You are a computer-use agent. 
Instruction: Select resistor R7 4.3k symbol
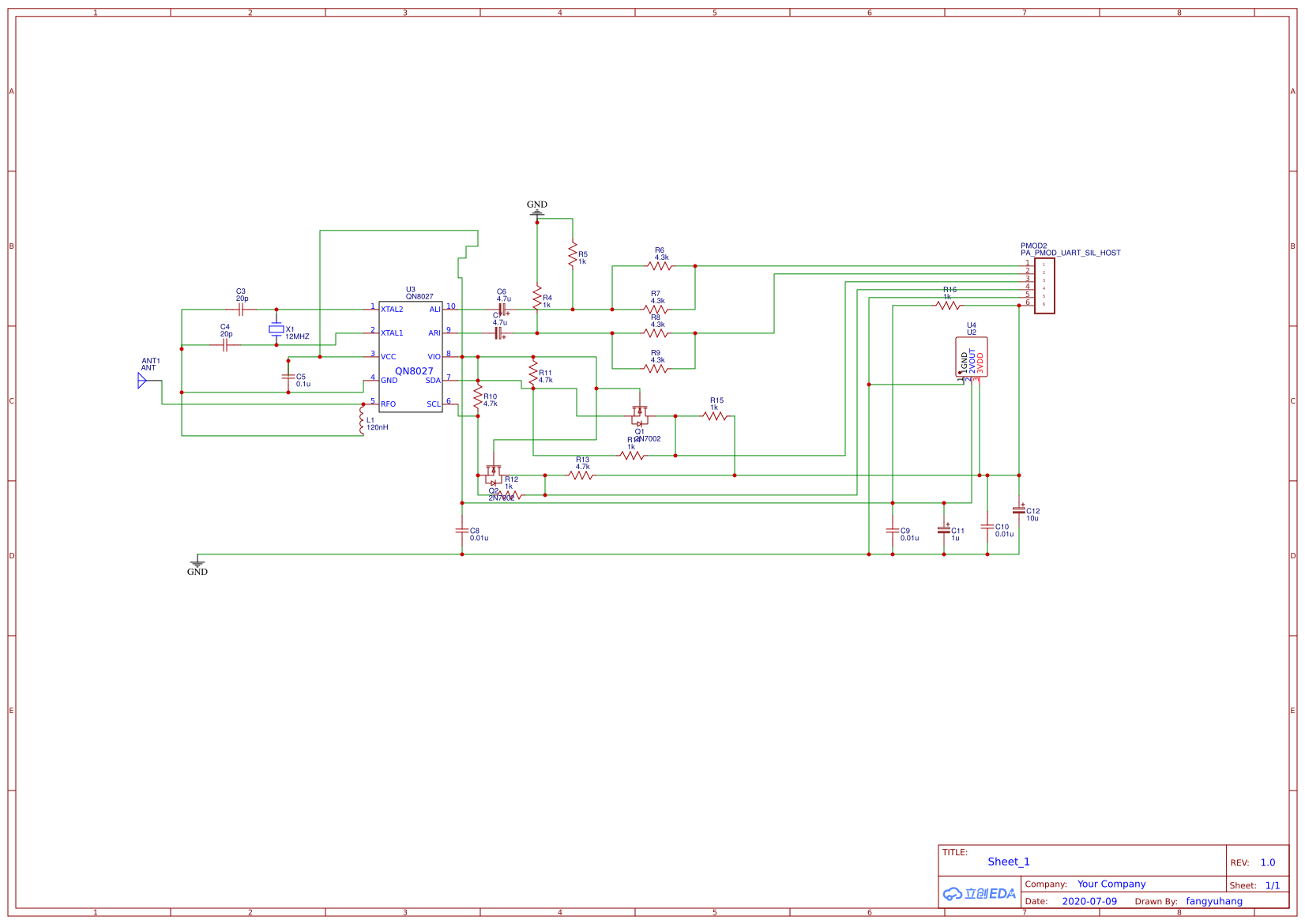pos(656,310)
